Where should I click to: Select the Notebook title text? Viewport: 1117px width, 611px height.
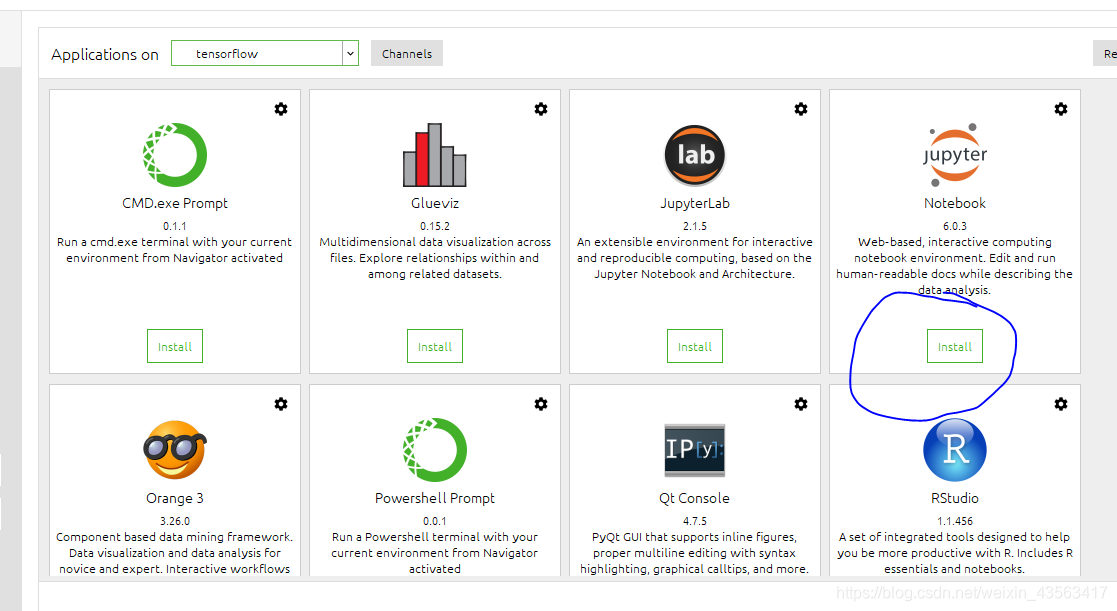pyautogui.click(x=955, y=204)
